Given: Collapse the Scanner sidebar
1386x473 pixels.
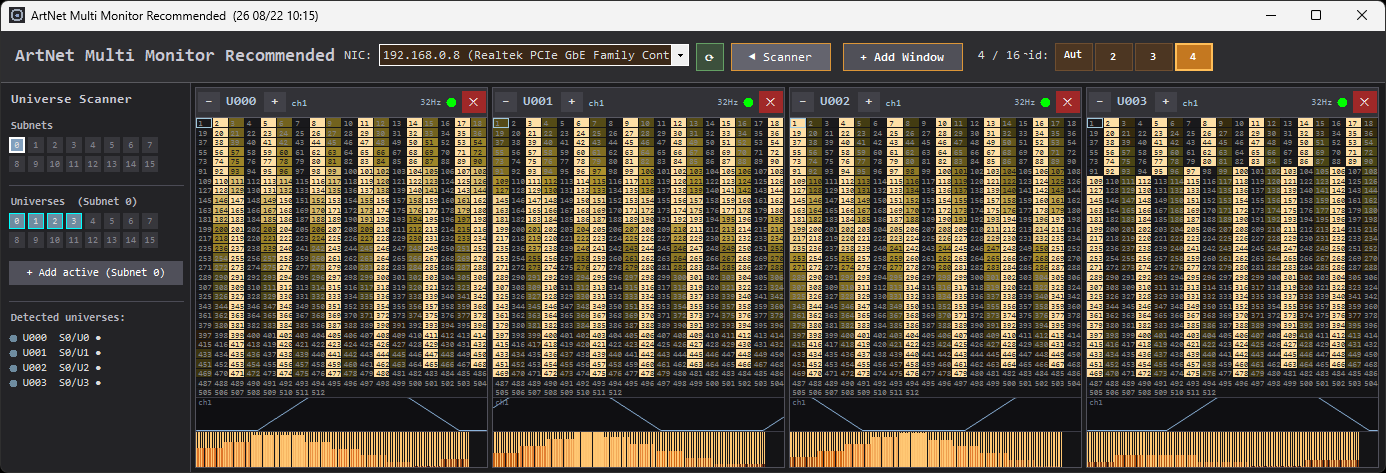Looking at the screenshot, I should (x=781, y=57).
